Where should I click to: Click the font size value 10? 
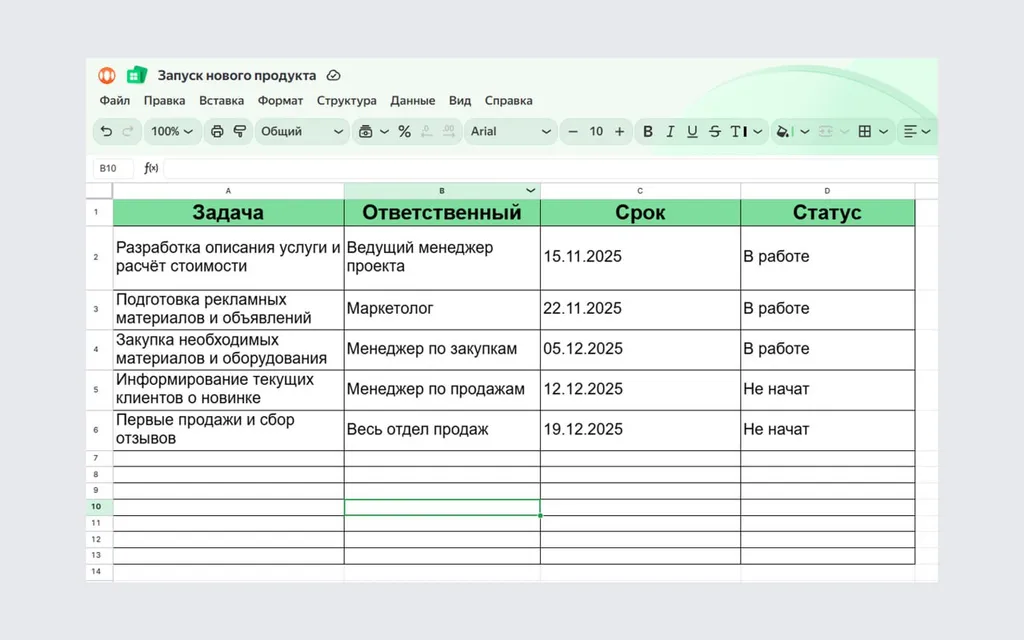[x=596, y=131]
